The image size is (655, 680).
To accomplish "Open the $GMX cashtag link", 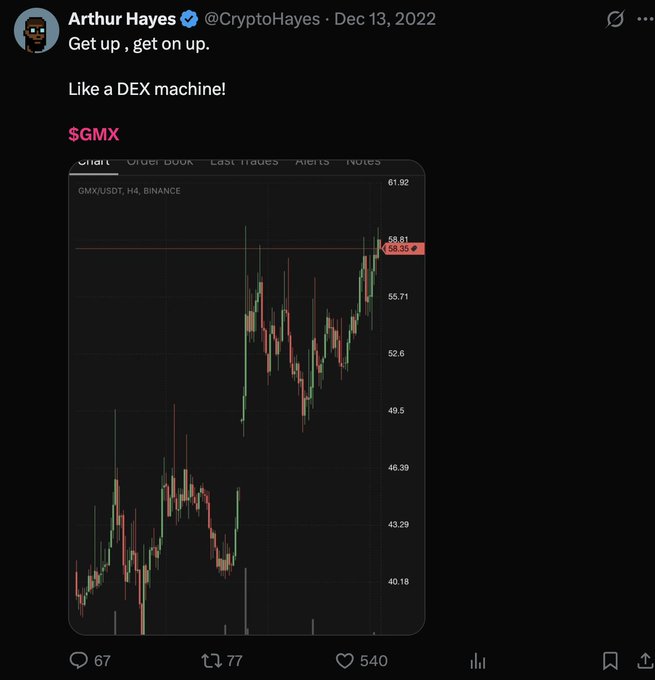I will [x=94, y=134].
